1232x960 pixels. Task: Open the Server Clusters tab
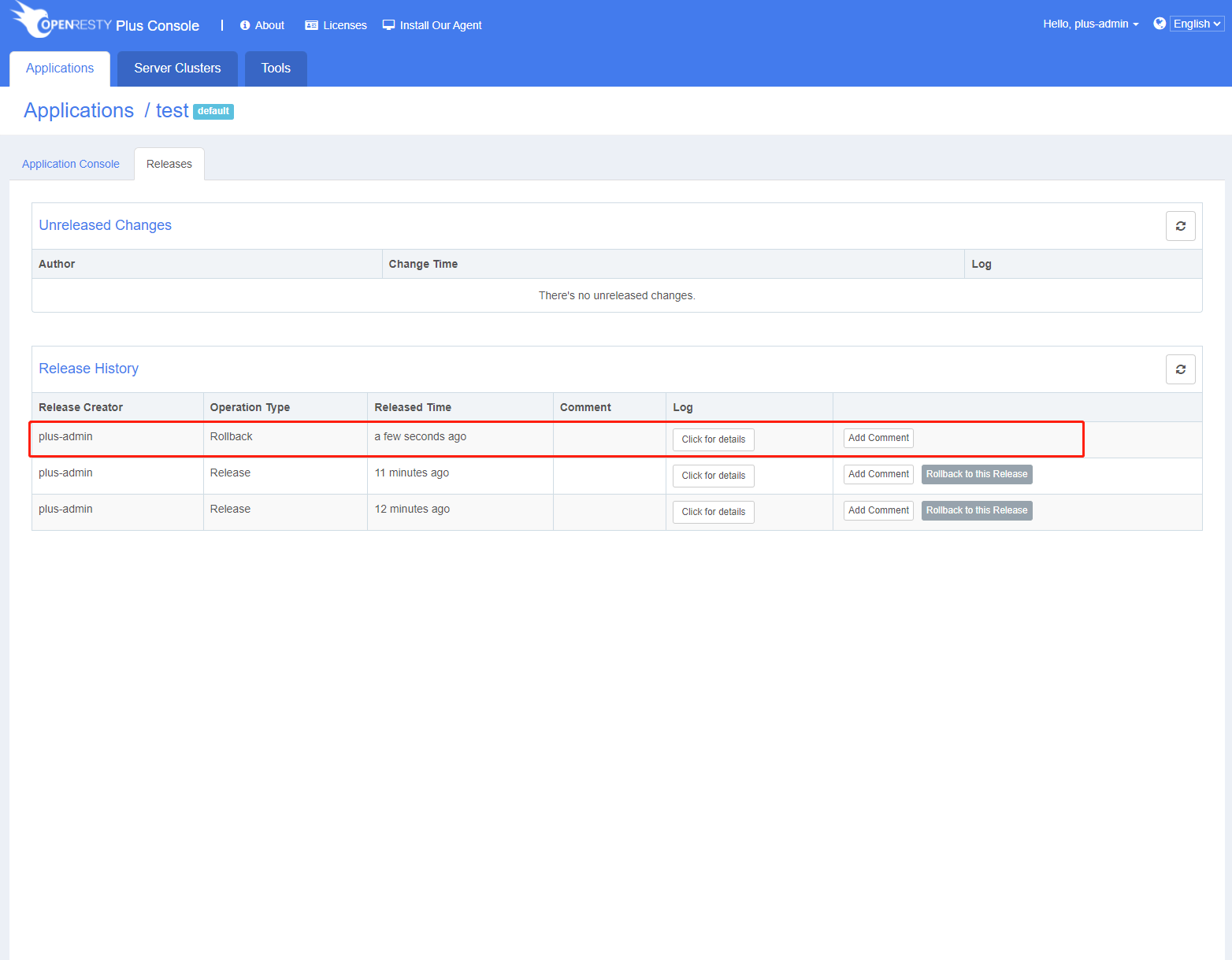click(177, 69)
